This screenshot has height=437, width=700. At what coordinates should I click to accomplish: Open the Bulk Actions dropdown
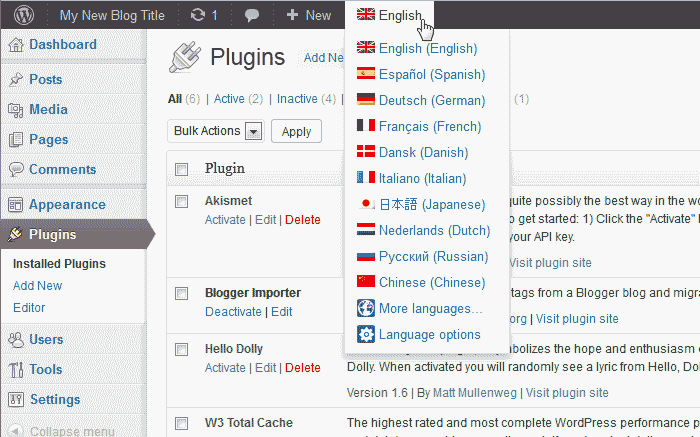[217, 131]
